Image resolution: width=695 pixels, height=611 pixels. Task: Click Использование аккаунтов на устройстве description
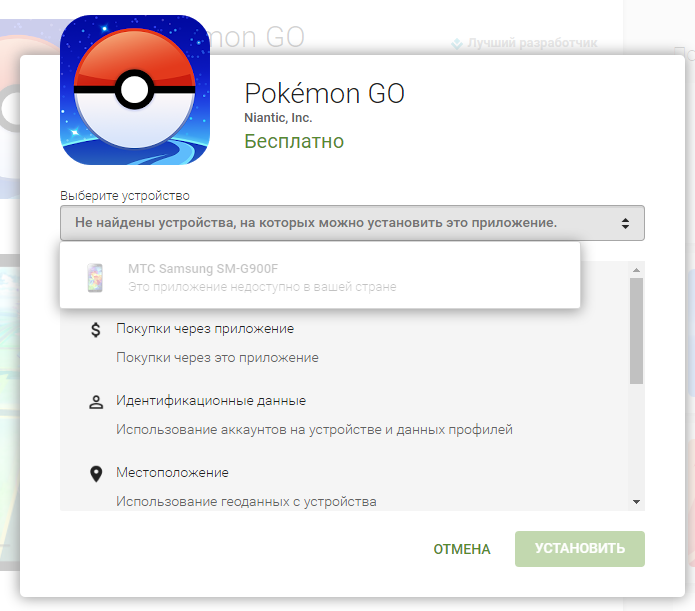(x=314, y=429)
